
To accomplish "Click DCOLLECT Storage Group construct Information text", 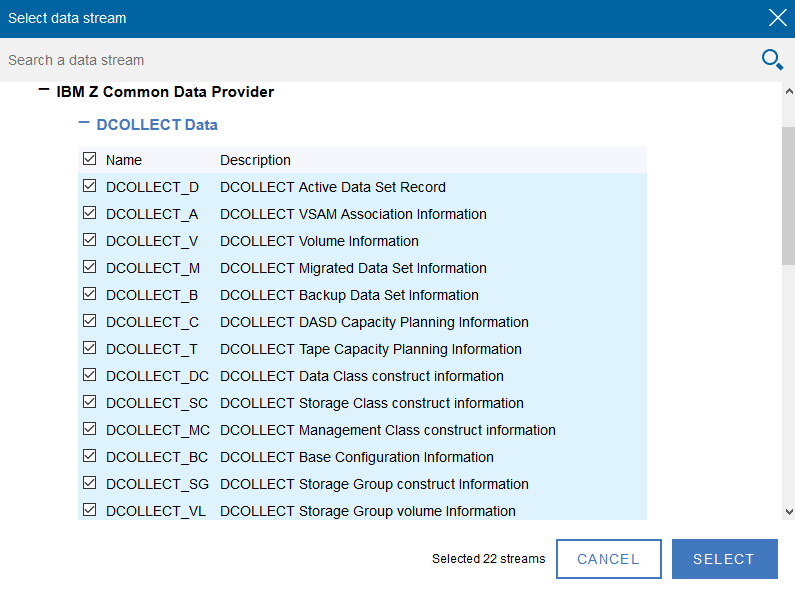I will coord(374,484).
